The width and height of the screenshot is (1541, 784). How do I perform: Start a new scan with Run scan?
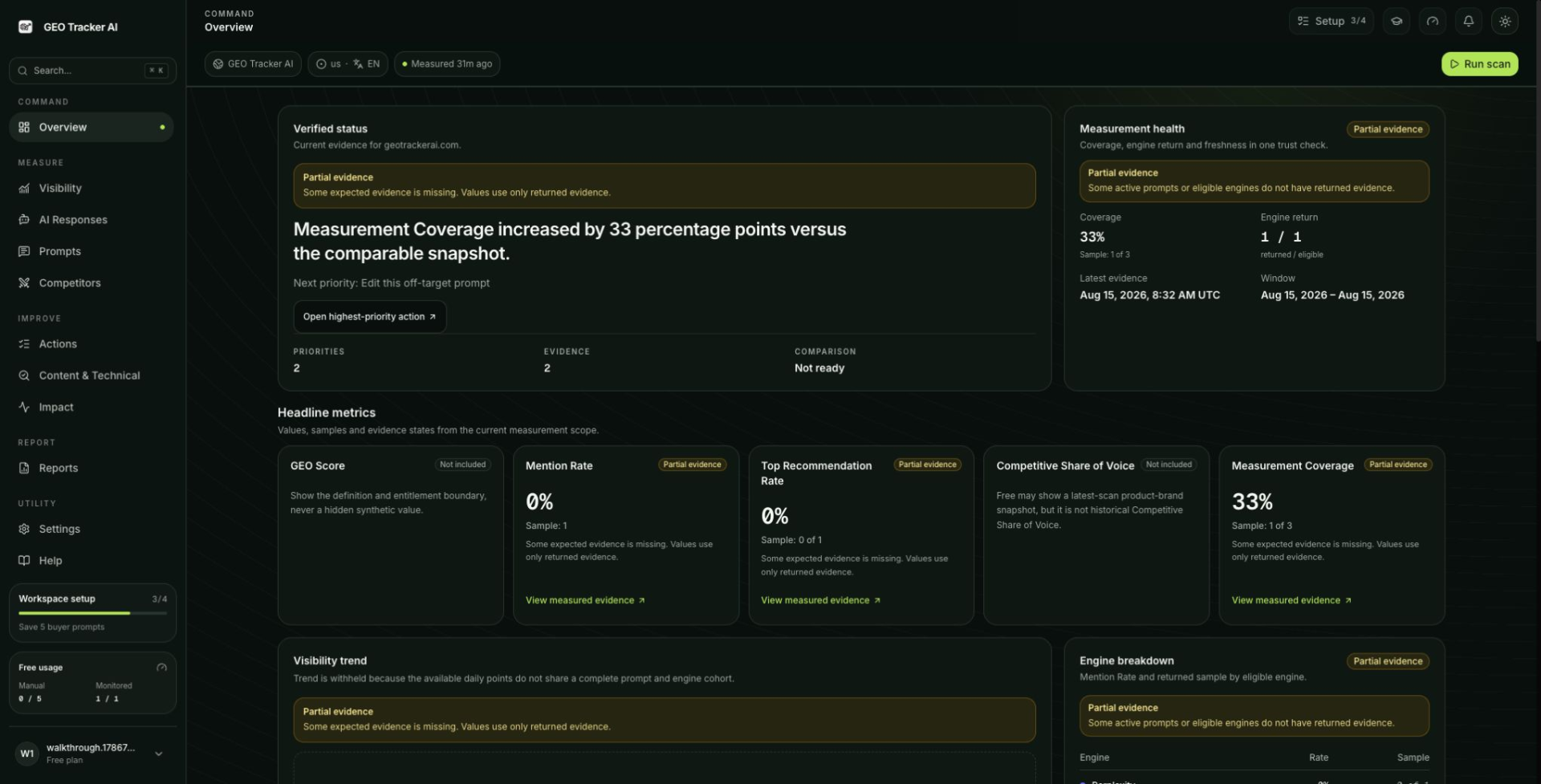pyautogui.click(x=1479, y=64)
